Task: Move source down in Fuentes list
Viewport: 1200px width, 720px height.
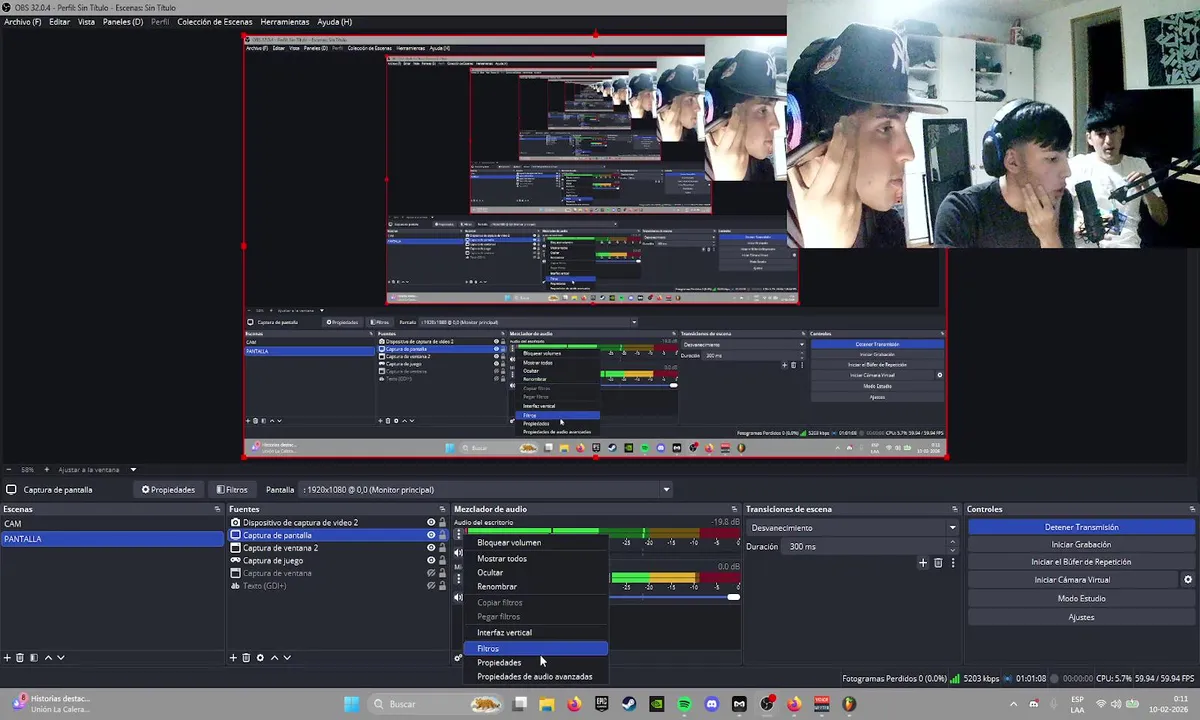Action: [287, 658]
